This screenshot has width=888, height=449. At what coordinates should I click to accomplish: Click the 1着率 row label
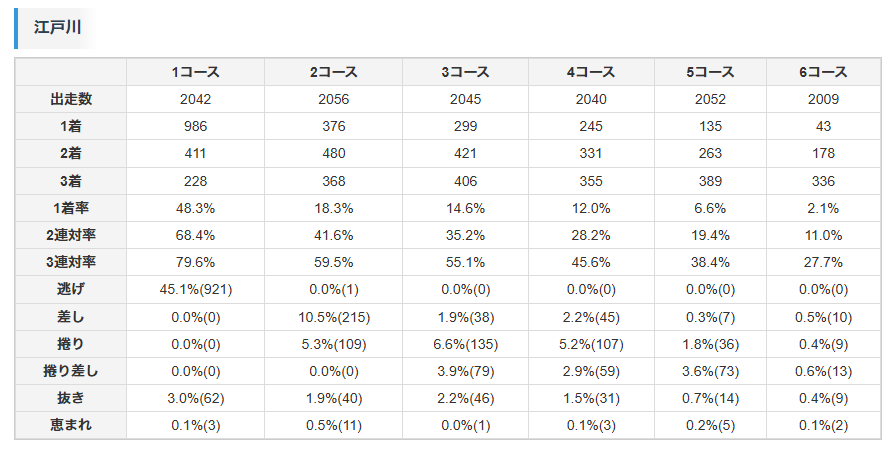(71, 208)
